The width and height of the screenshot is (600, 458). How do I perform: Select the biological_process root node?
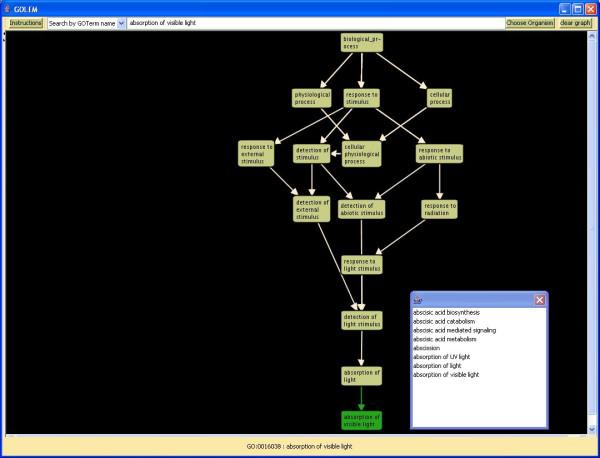(361, 42)
